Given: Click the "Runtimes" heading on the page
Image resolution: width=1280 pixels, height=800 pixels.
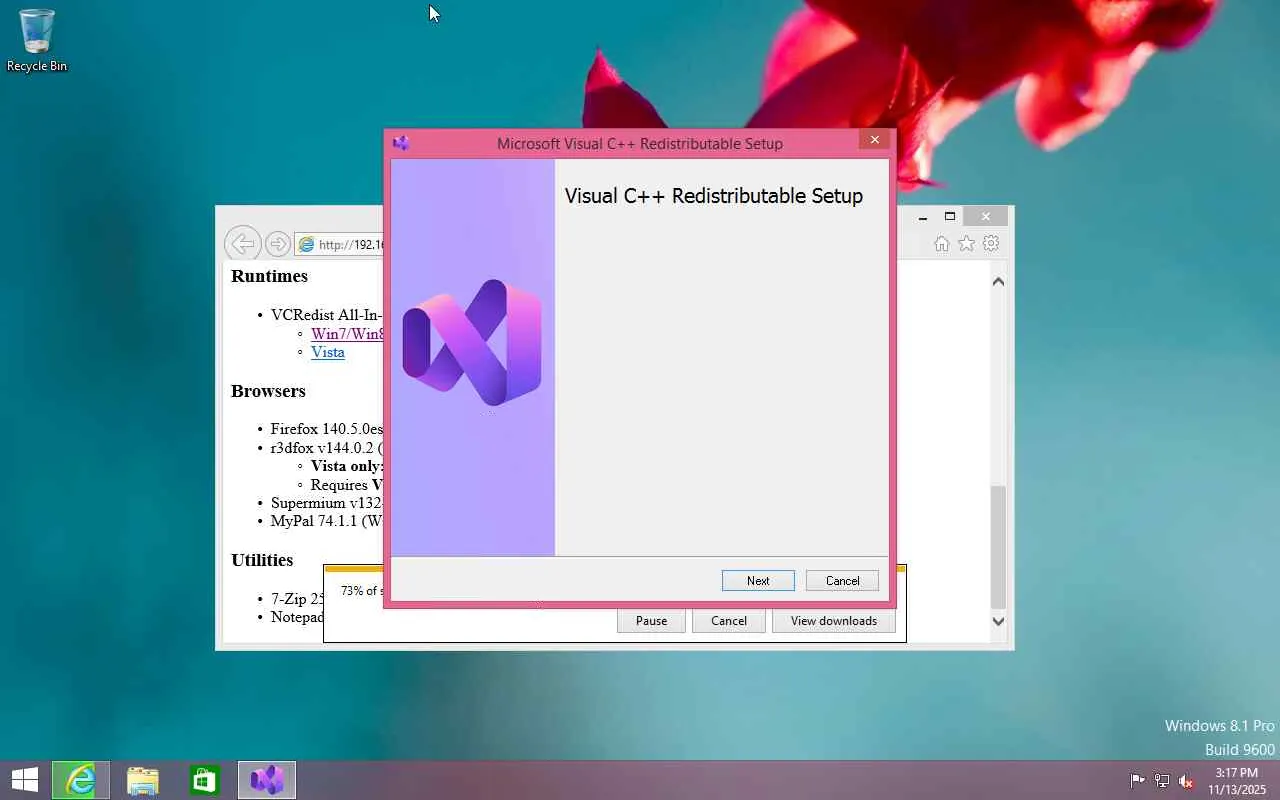Looking at the screenshot, I should (x=269, y=276).
